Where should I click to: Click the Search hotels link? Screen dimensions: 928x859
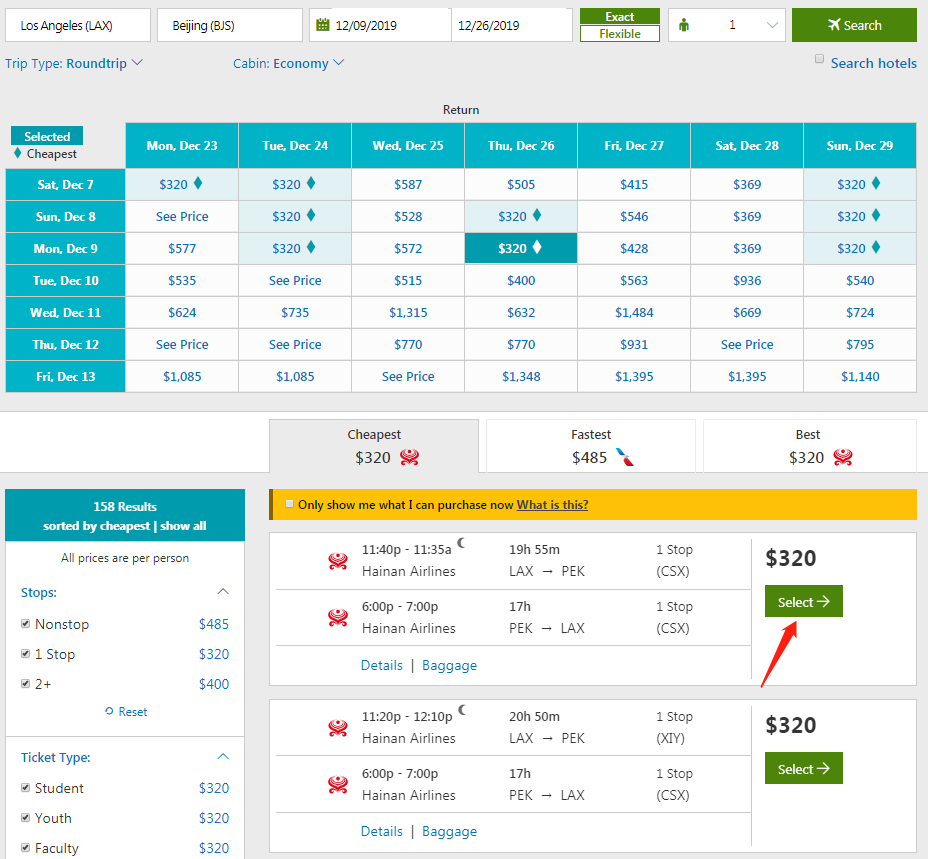(x=874, y=63)
